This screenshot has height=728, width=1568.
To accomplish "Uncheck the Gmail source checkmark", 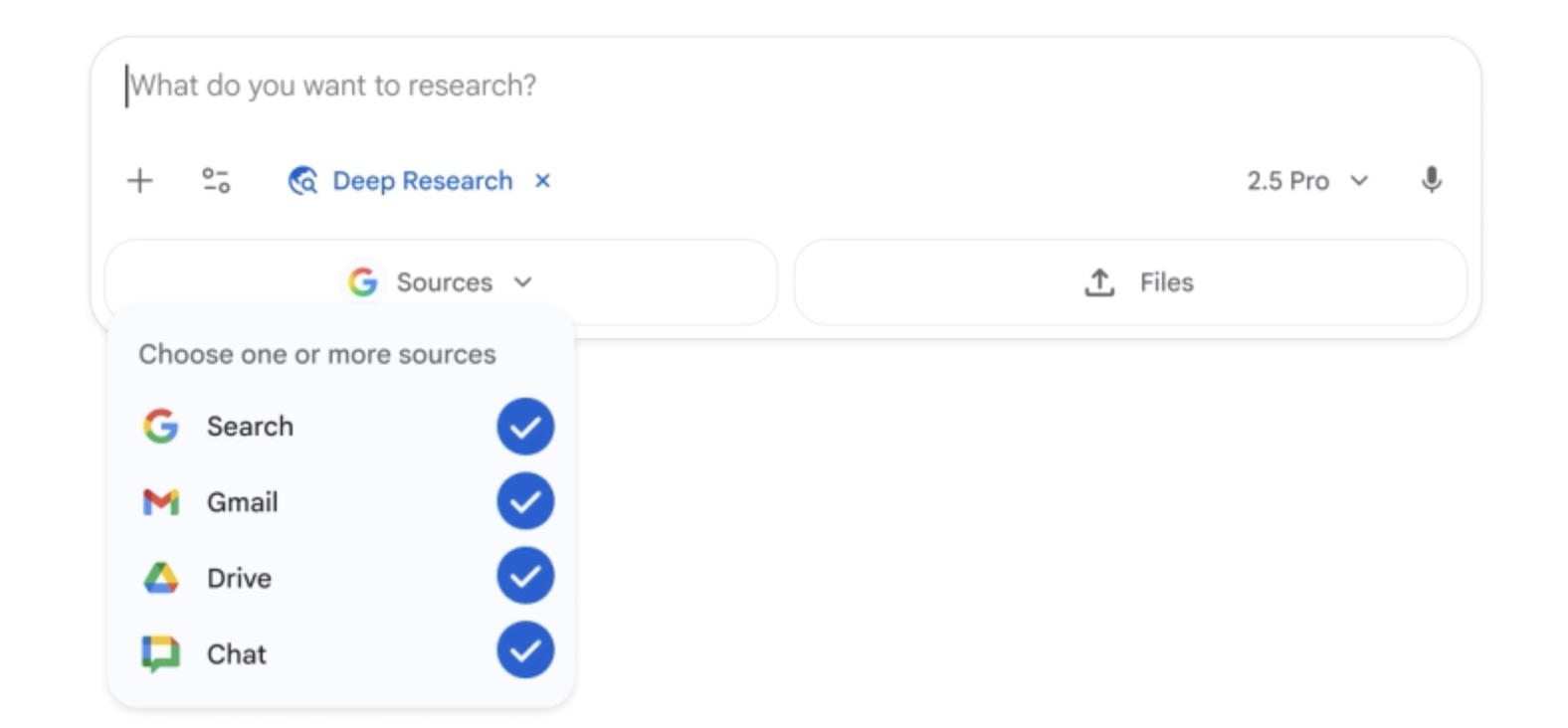I will (525, 501).
